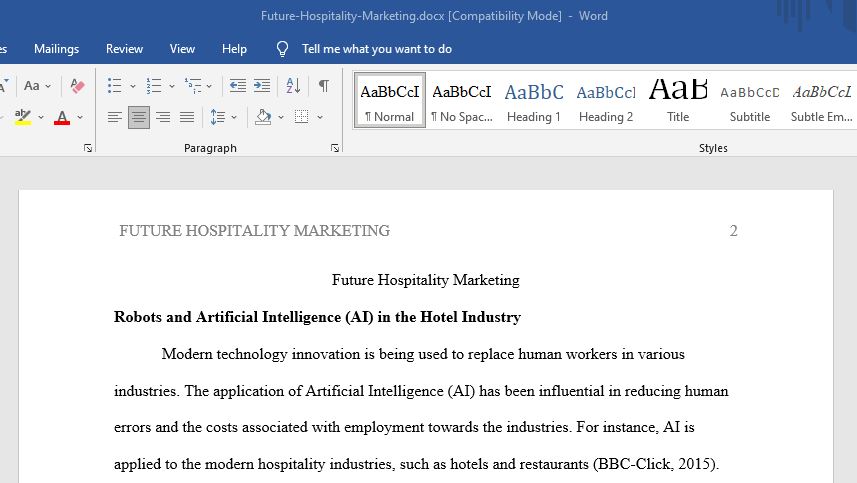857x483 pixels.
Task: Apply the Heading 1 style
Action: (534, 101)
